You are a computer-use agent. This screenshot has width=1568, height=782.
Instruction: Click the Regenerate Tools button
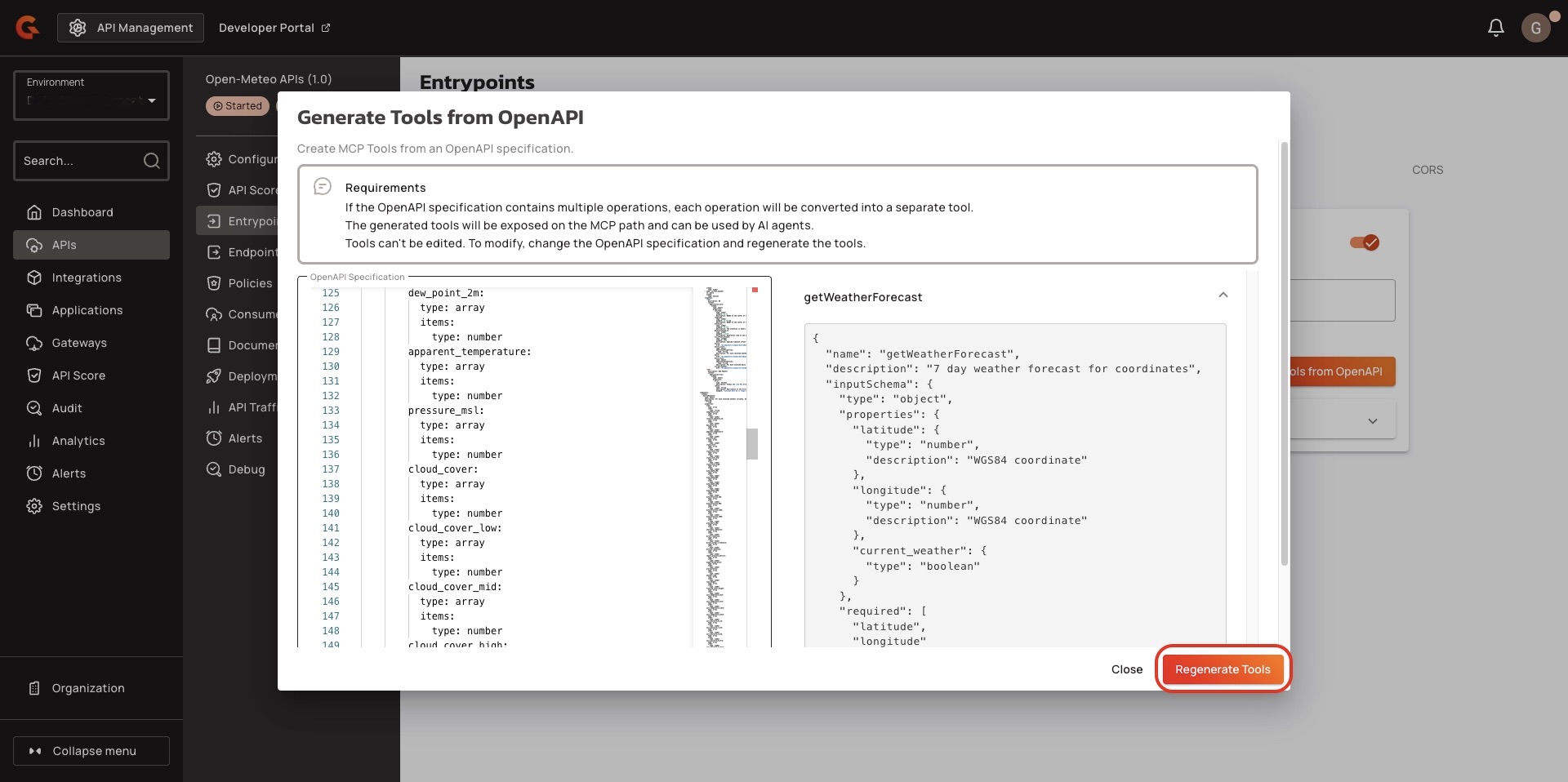pos(1222,669)
